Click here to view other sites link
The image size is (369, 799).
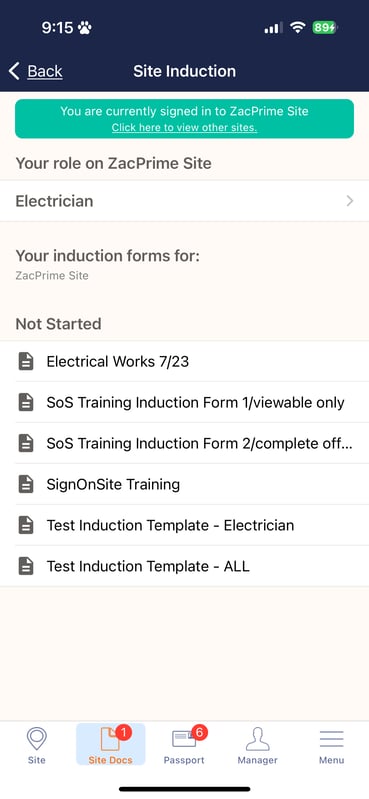[184, 128]
